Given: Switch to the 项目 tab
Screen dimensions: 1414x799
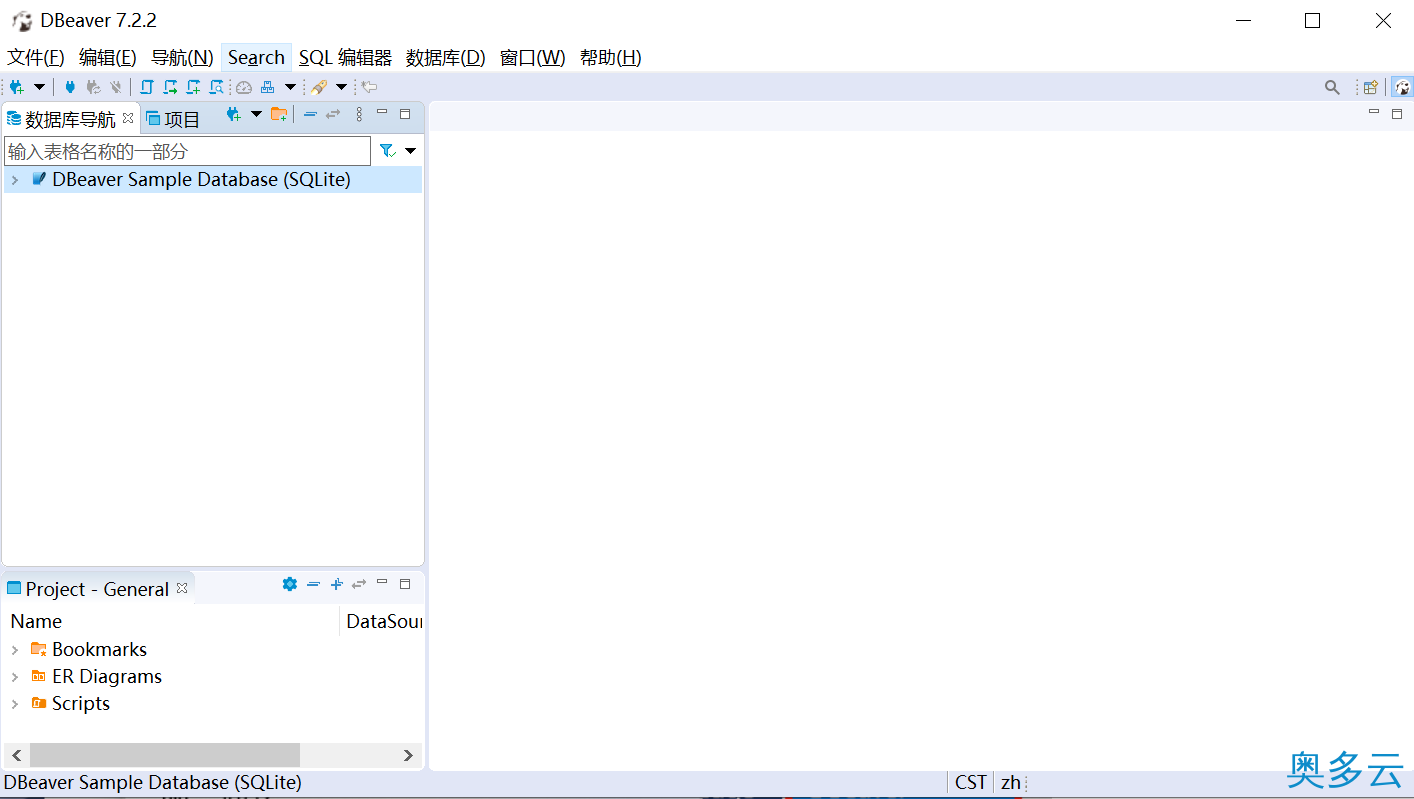Looking at the screenshot, I should tap(173, 119).
